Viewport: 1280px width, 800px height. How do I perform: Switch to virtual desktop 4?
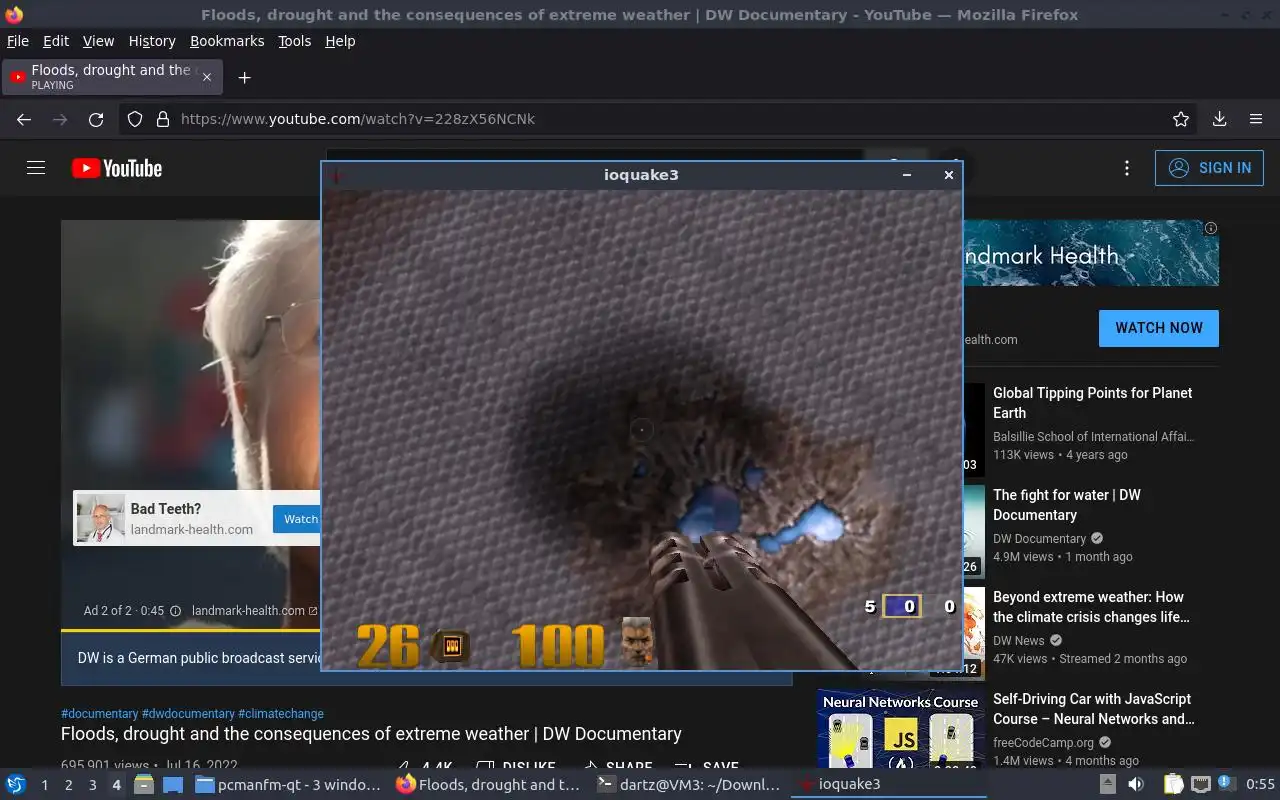pyautogui.click(x=116, y=785)
